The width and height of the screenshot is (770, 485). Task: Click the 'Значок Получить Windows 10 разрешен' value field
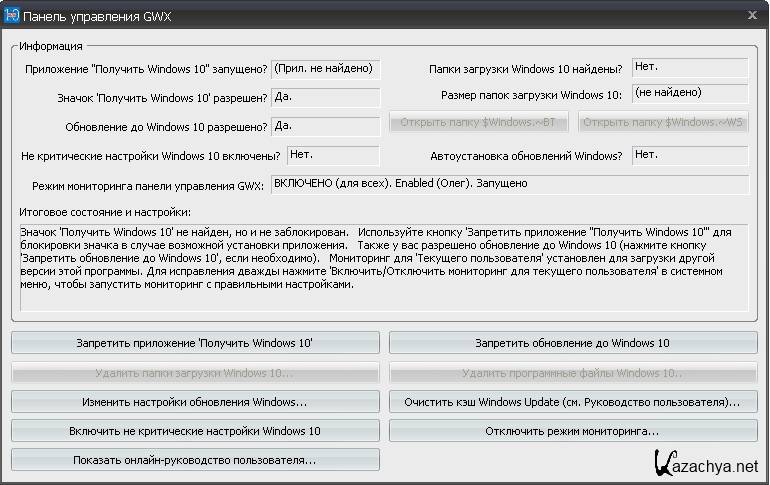click(x=325, y=98)
